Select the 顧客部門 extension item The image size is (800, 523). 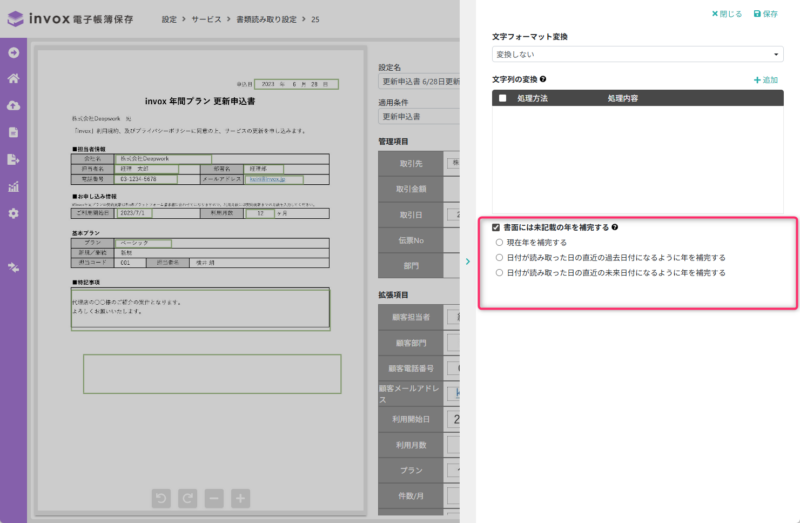[x=411, y=343]
